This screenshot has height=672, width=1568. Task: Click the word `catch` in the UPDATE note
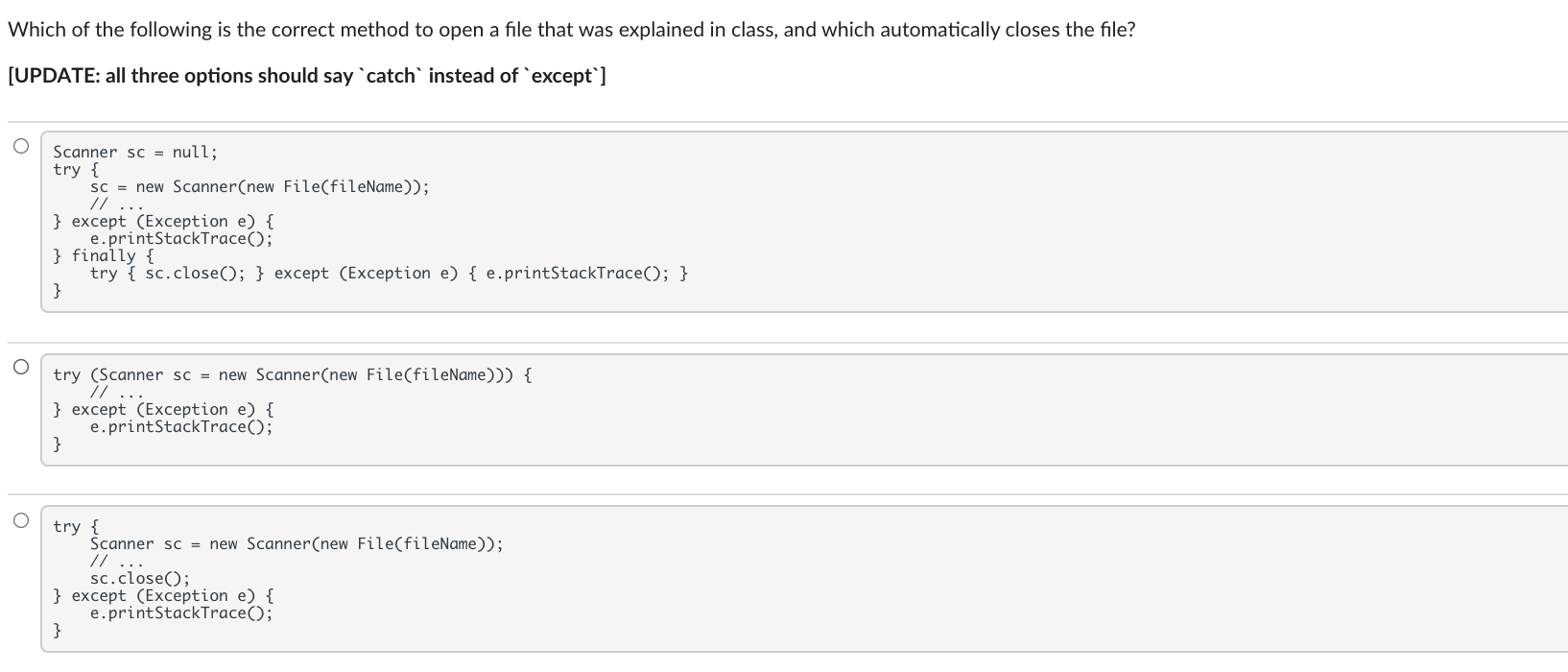(391, 76)
